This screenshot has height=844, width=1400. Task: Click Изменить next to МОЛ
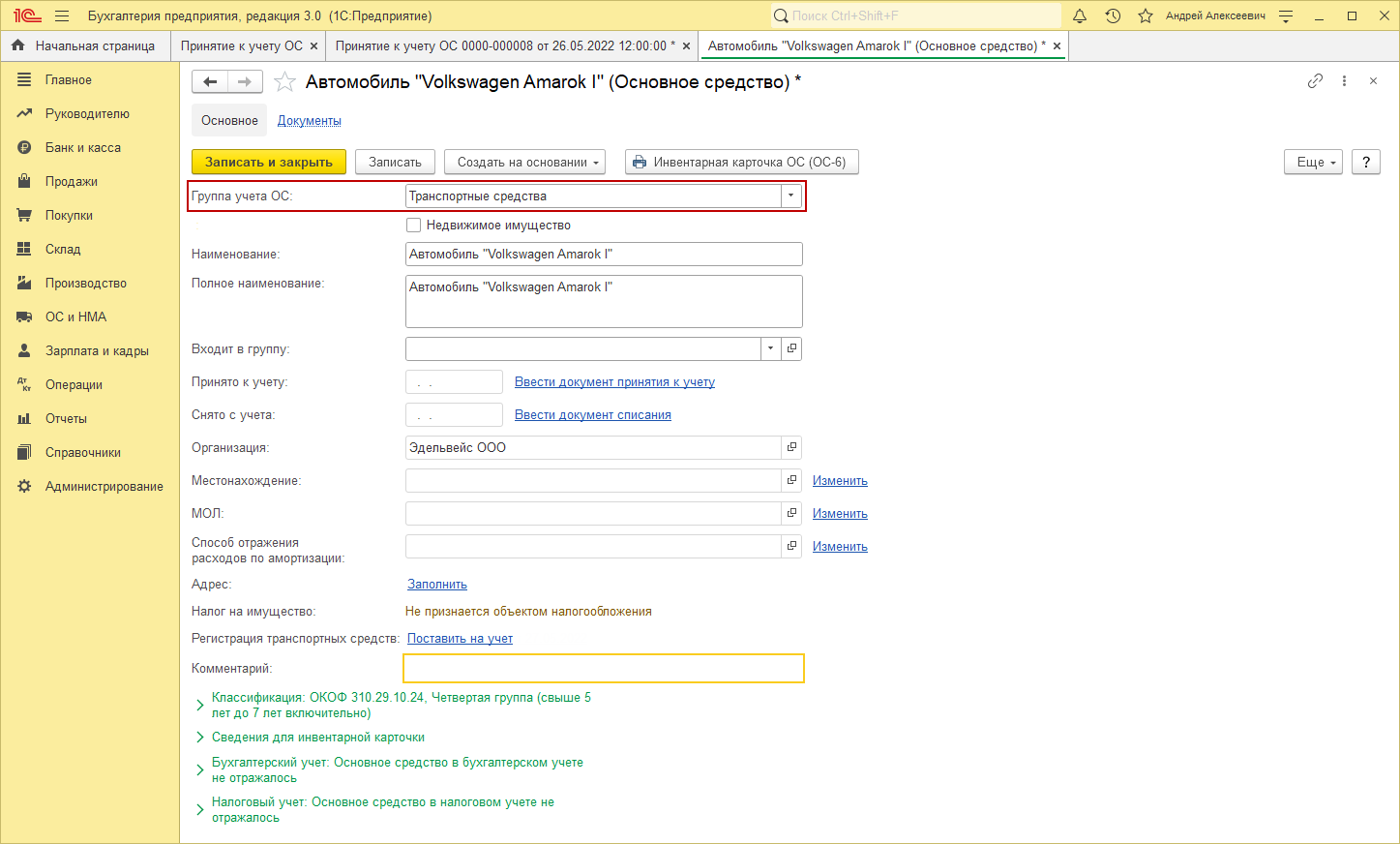[840, 513]
